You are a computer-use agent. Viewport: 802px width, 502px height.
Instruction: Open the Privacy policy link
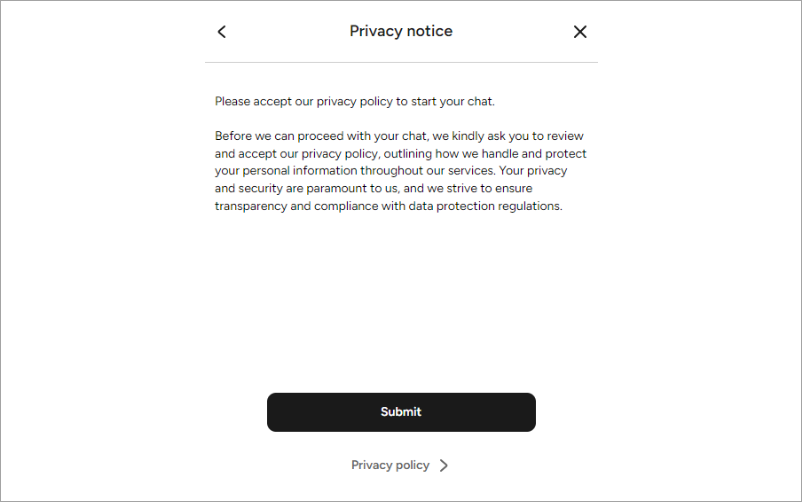click(x=390, y=465)
